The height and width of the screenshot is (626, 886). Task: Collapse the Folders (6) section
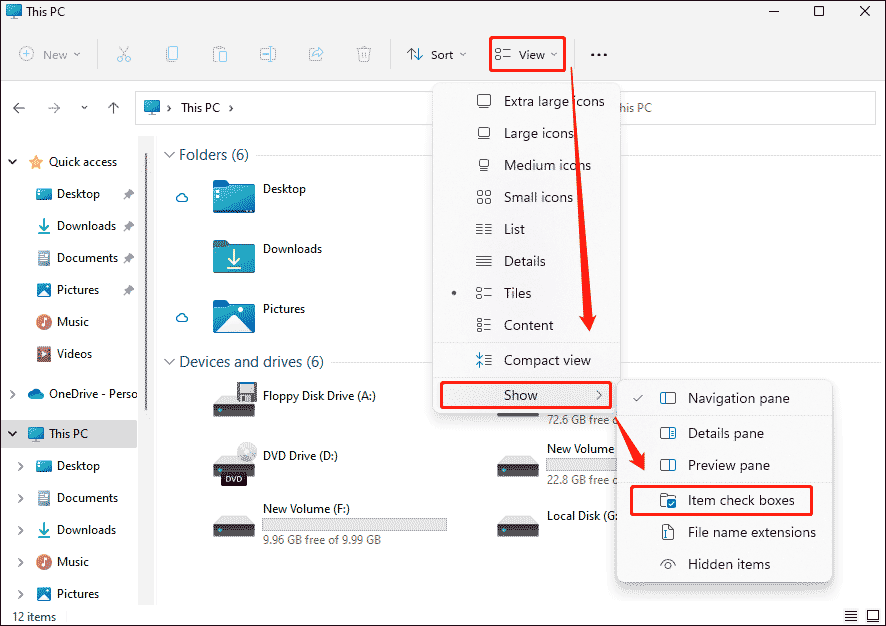170,155
